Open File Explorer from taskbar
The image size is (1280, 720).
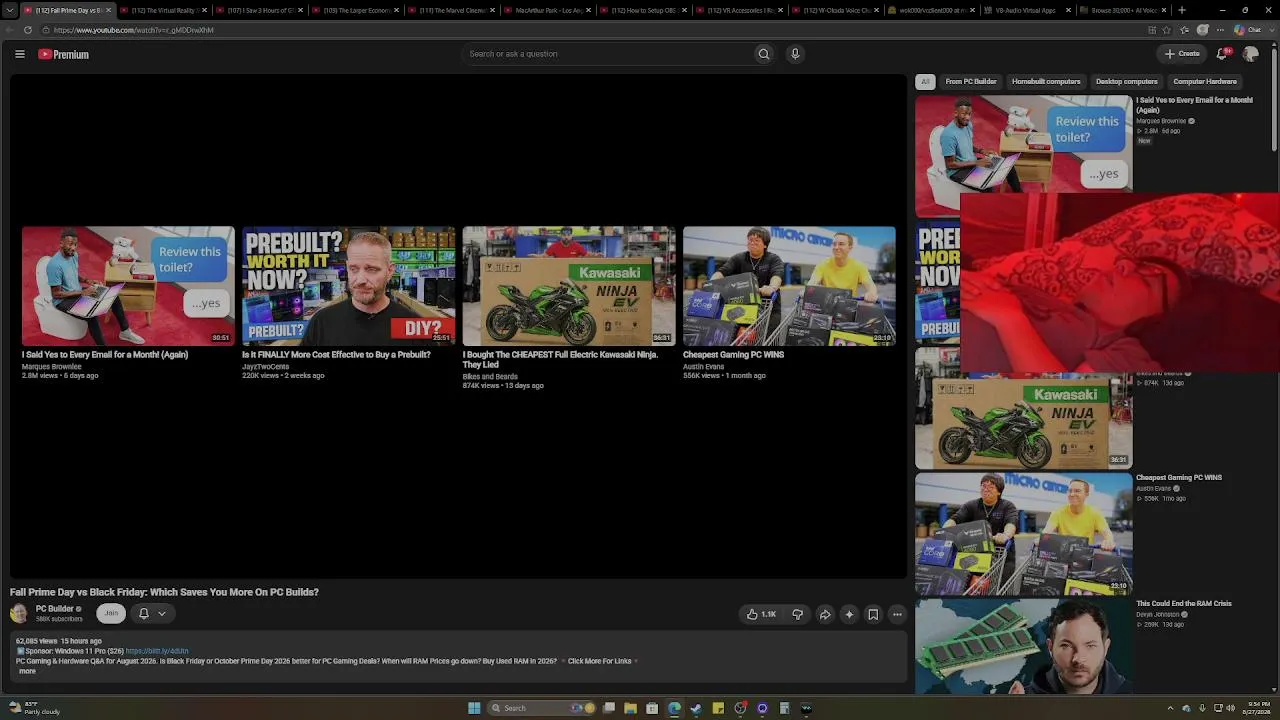pos(630,708)
